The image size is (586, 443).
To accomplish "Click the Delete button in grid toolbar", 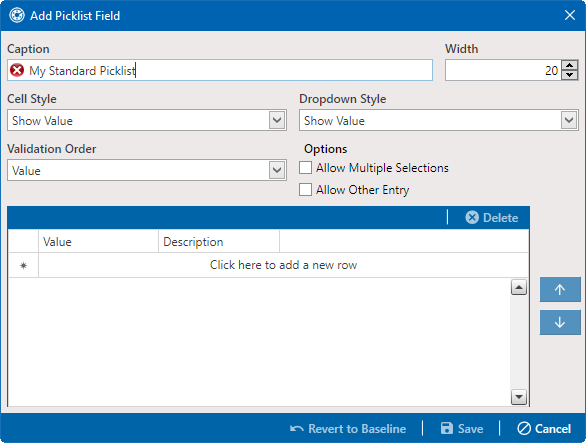I will pos(492,218).
